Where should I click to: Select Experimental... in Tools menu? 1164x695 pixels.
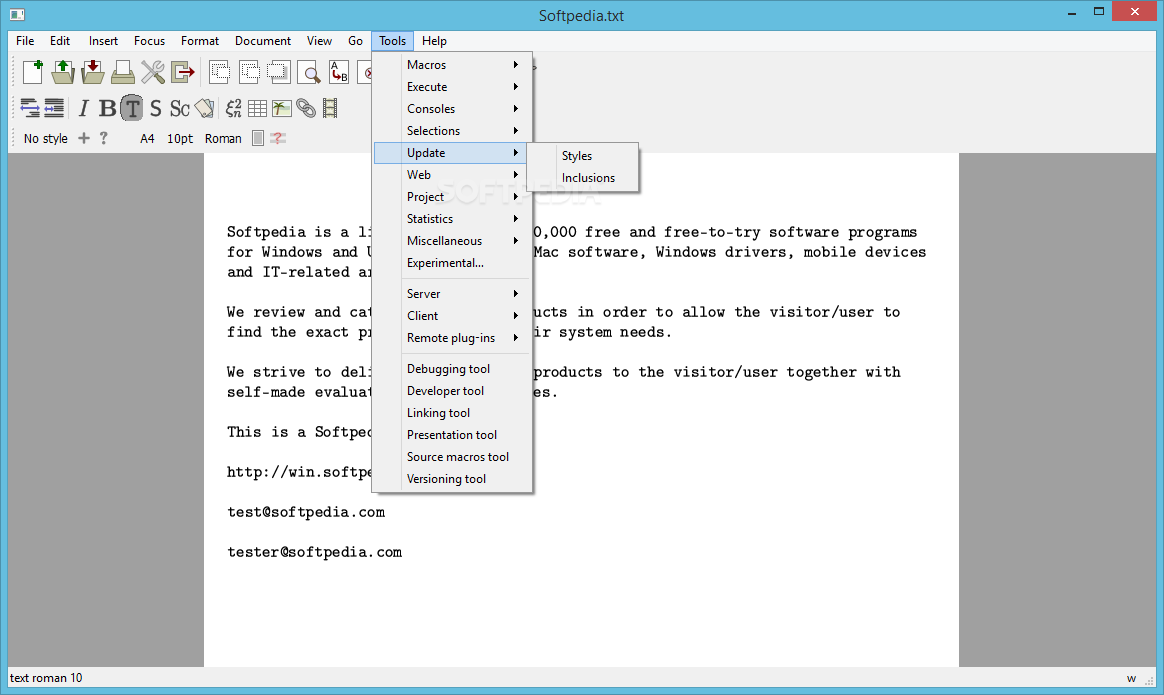(x=452, y=263)
